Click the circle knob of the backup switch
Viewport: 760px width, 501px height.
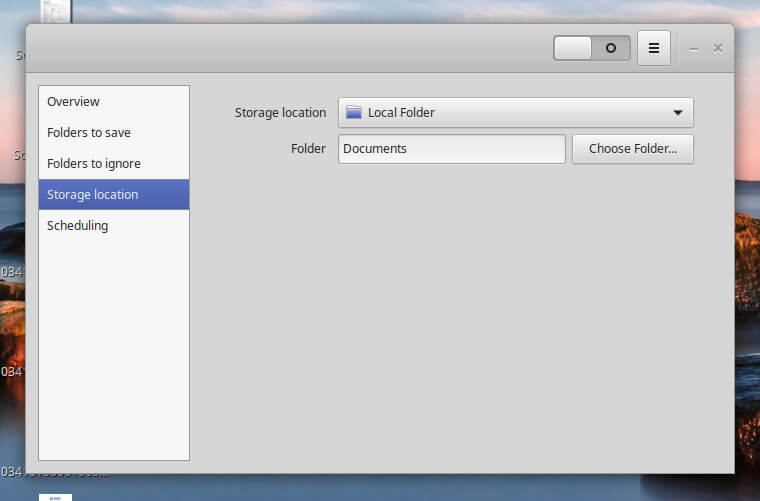[x=610, y=48]
